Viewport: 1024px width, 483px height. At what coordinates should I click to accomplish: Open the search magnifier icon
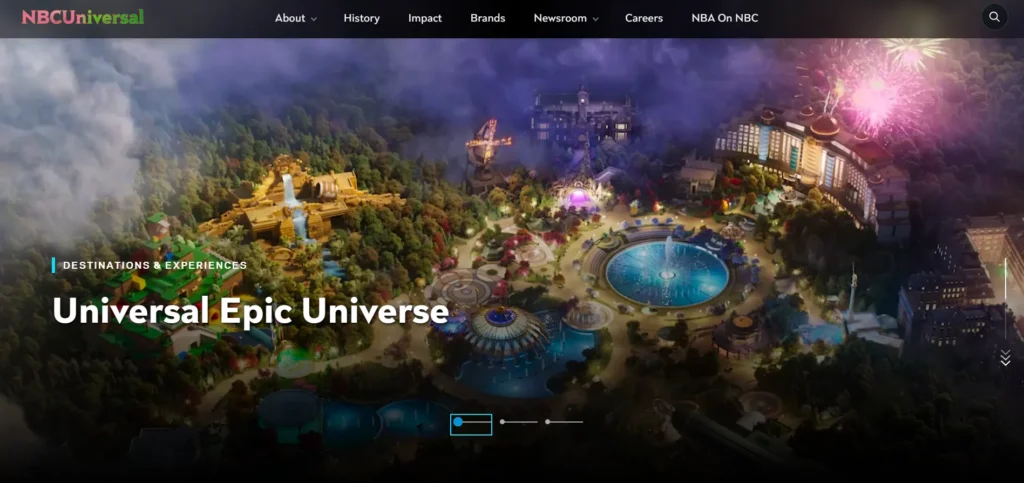pos(994,17)
